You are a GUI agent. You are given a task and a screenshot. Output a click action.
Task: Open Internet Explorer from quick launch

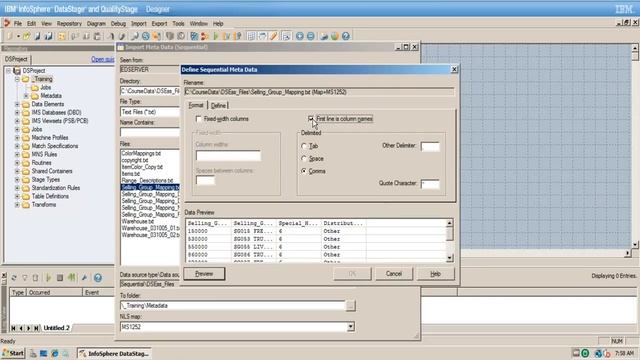coord(54,353)
